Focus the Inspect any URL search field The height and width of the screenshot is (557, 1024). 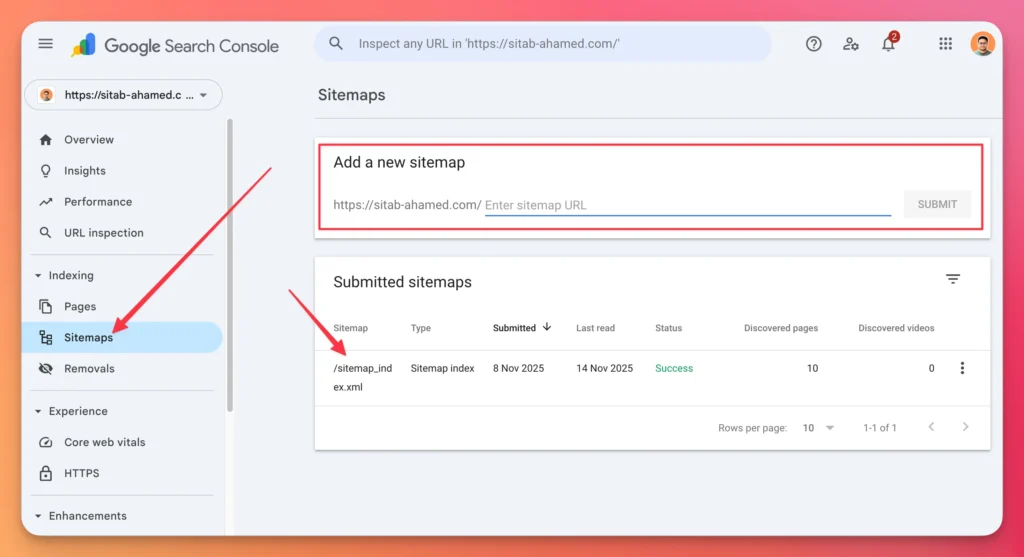pos(542,44)
